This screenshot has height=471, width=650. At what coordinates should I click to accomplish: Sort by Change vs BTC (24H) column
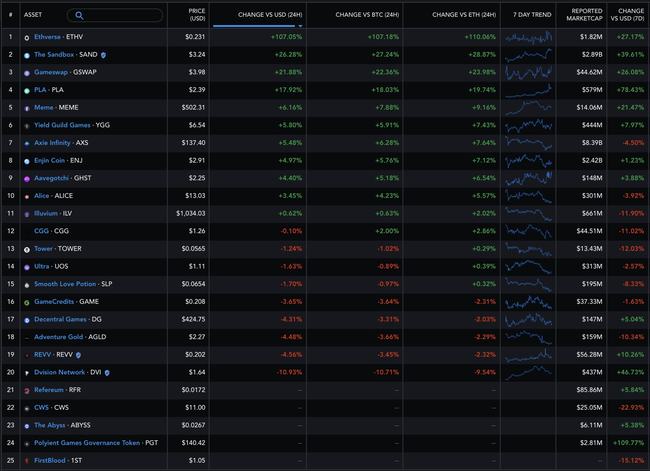coord(367,15)
